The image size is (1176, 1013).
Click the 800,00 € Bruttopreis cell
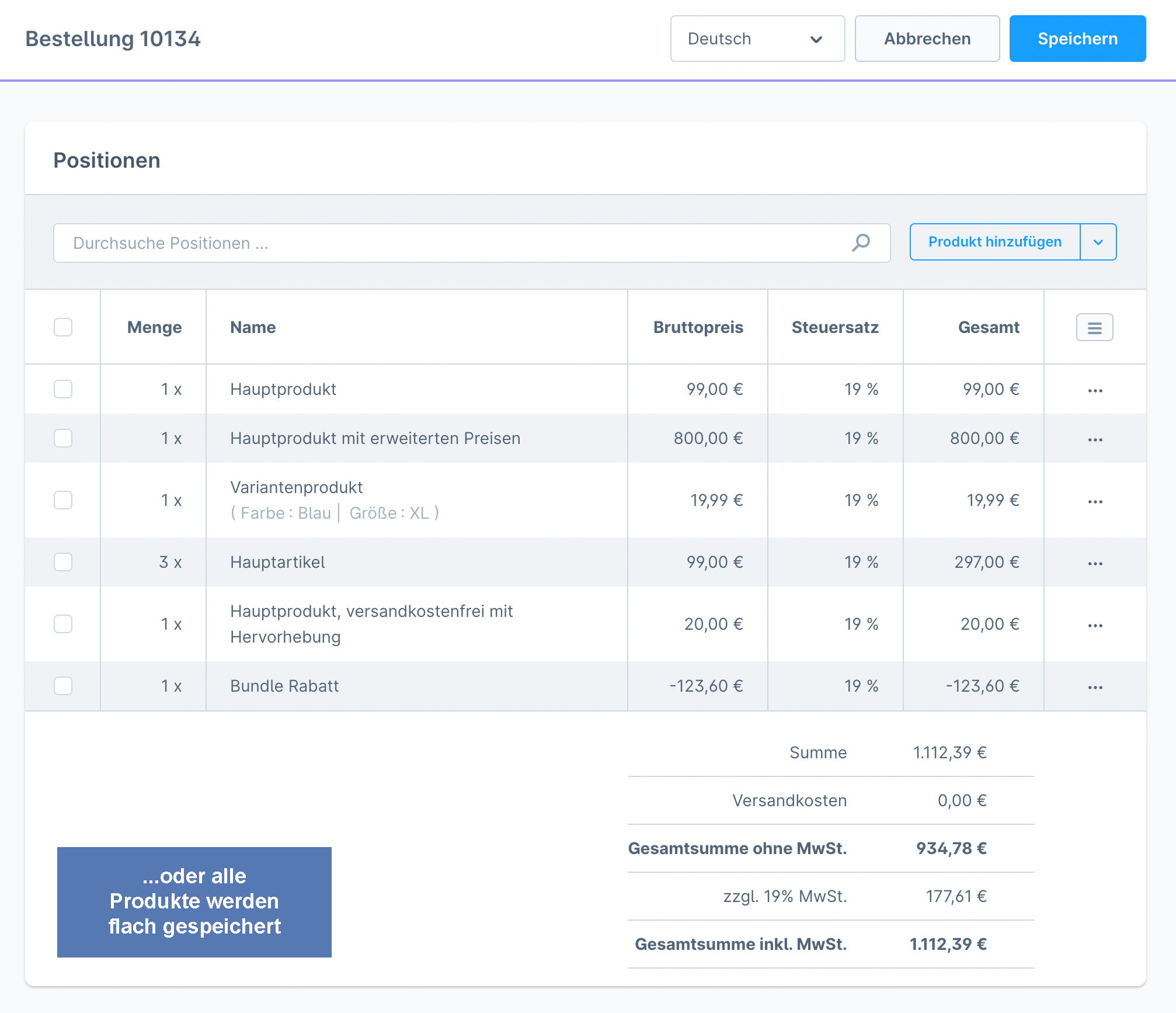(x=708, y=438)
